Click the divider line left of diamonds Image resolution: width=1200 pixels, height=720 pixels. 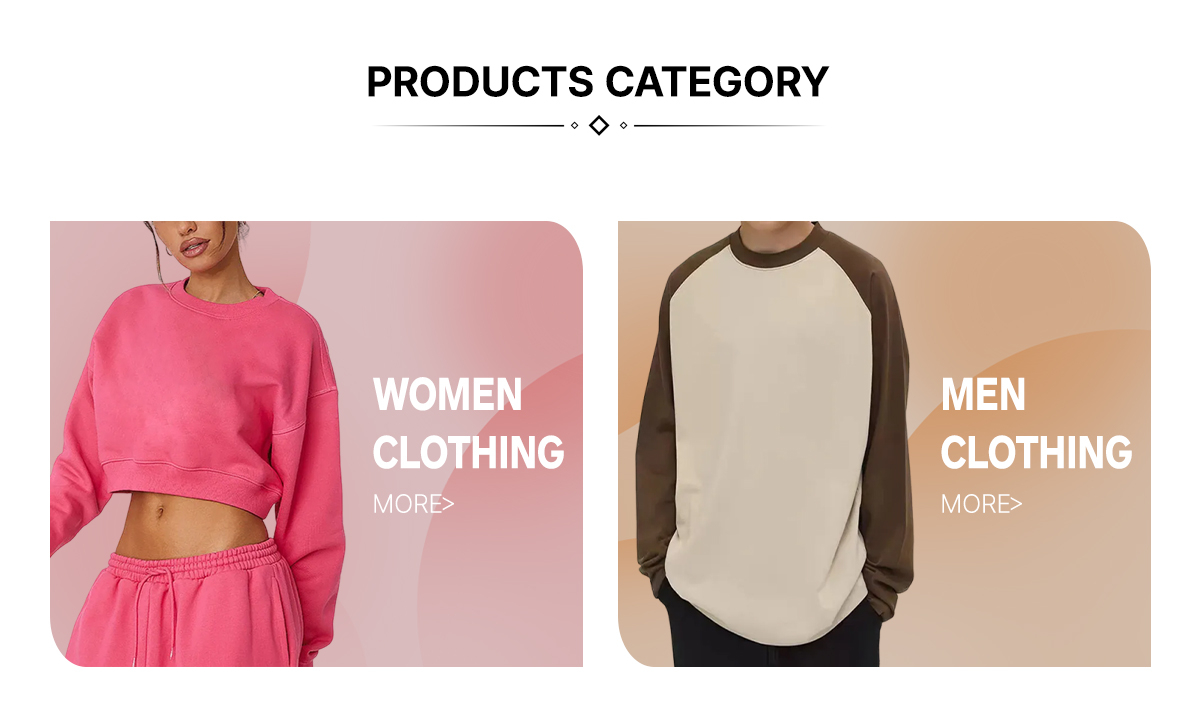[x=470, y=126]
